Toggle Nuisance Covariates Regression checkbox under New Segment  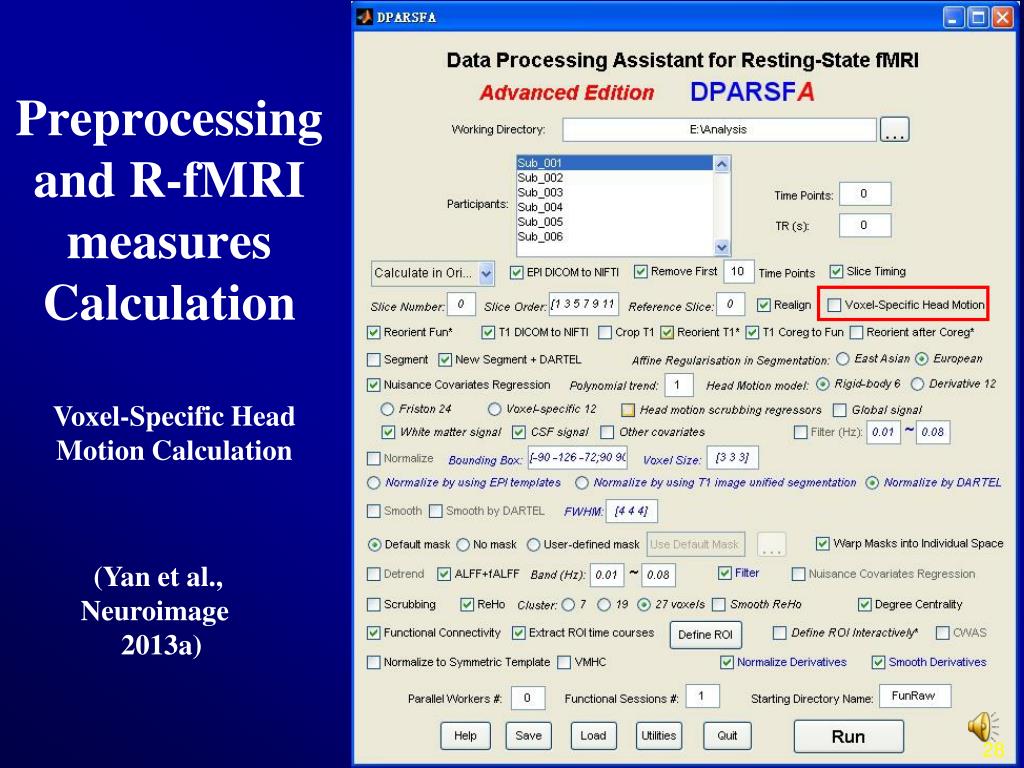pos(374,385)
